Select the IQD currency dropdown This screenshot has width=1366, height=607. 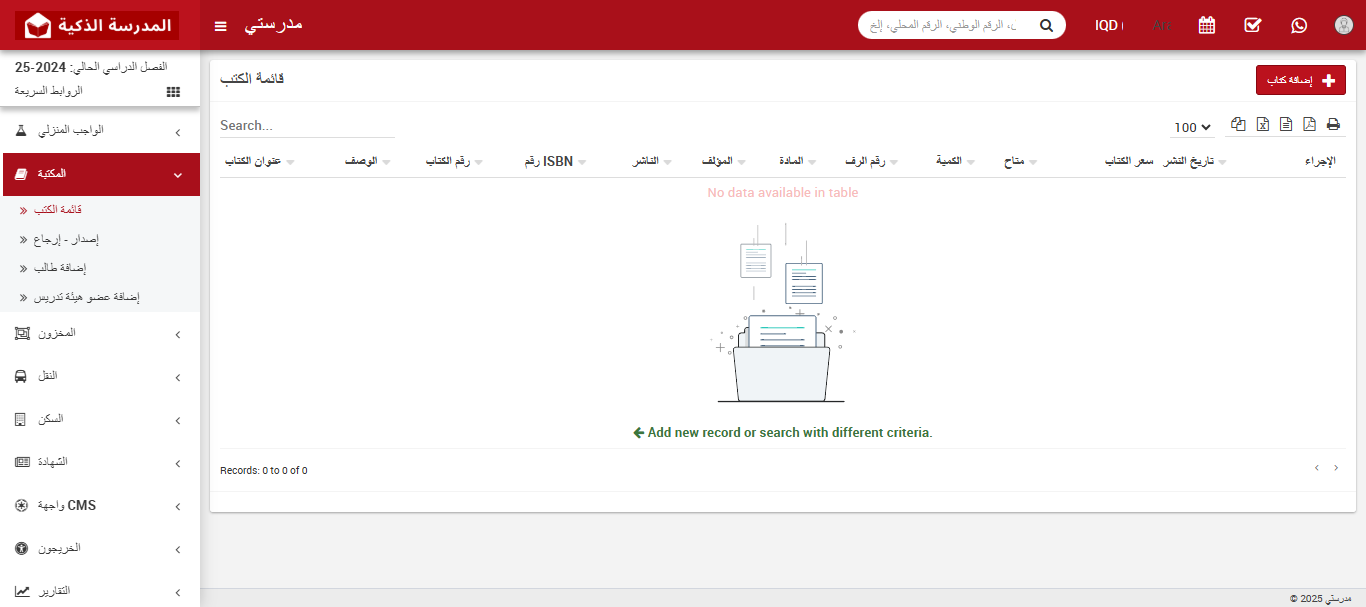pyautogui.click(x=1109, y=25)
